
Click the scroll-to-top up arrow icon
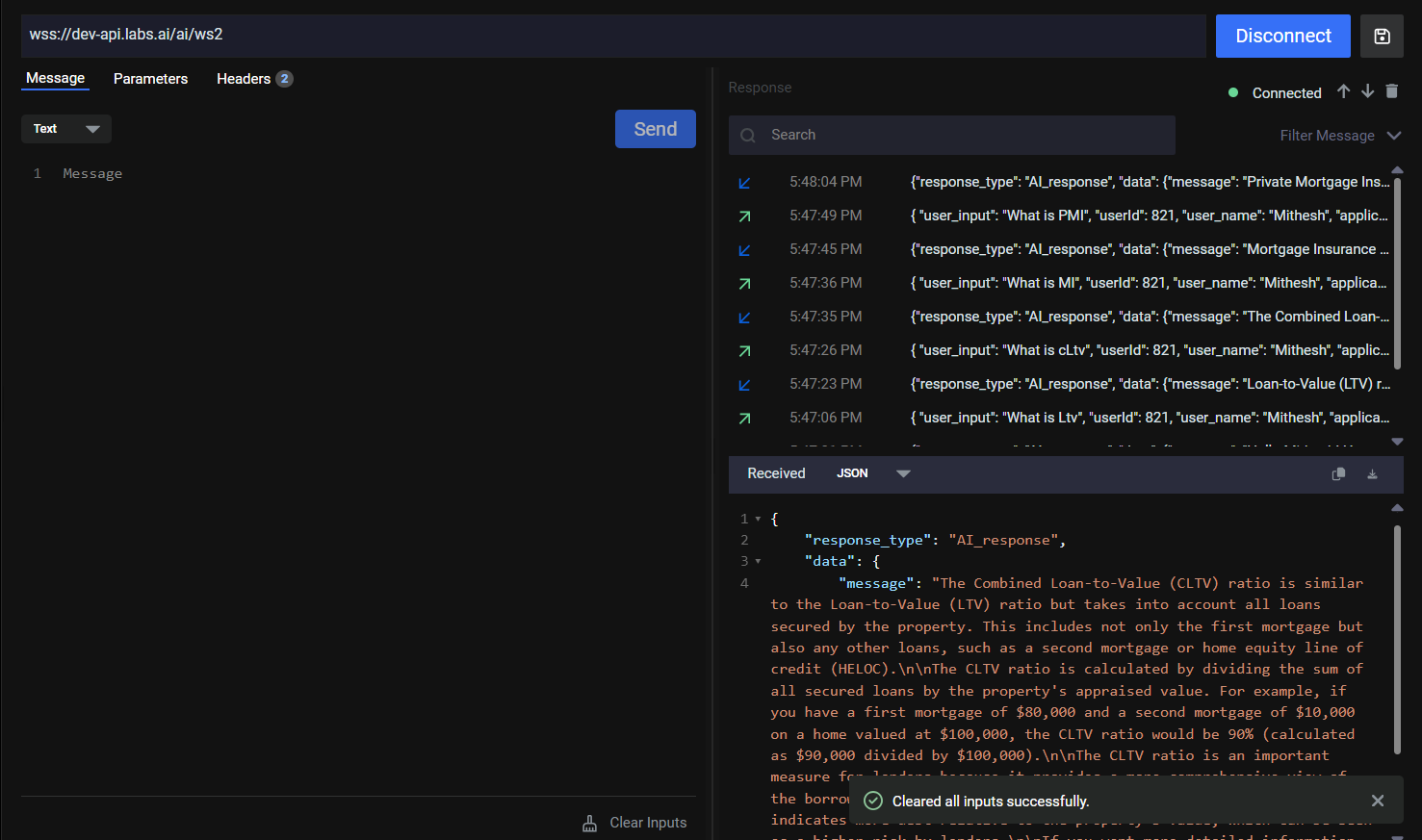[1343, 91]
